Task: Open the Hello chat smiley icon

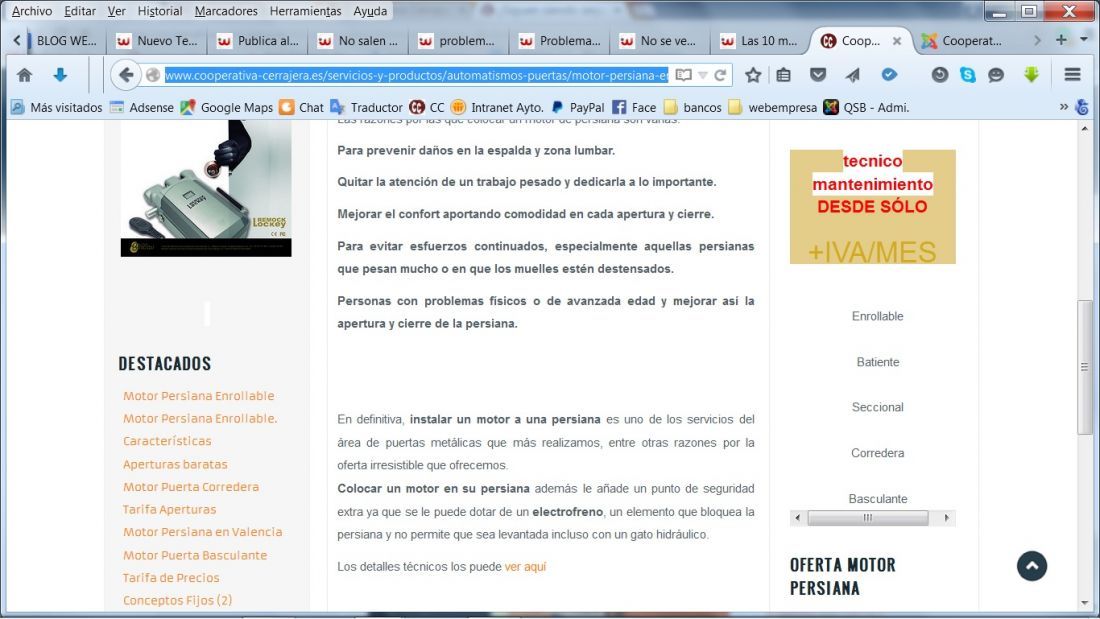Action: [995, 74]
